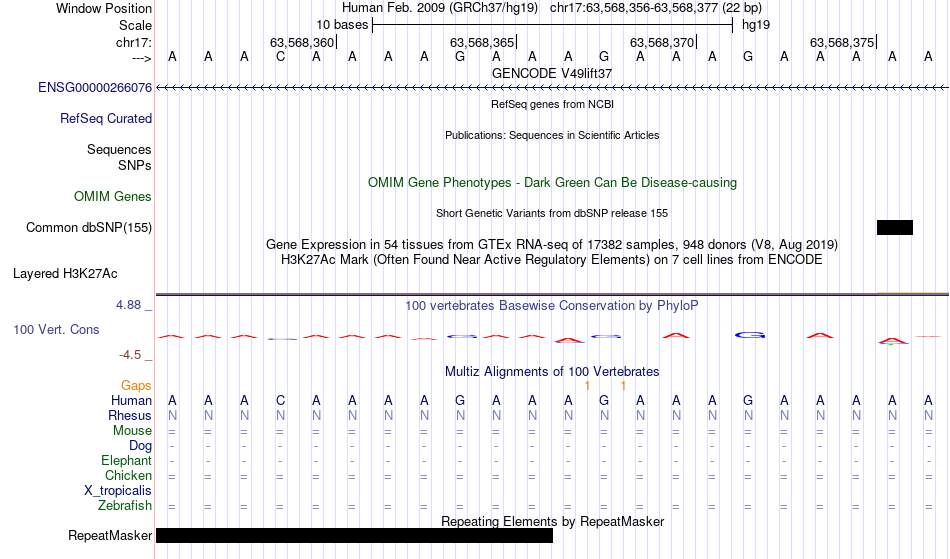The height and width of the screenshot is (559, 950).
Task: Select the black RepeatMasker repeat element bar
Action: click(x=354, y=535)
